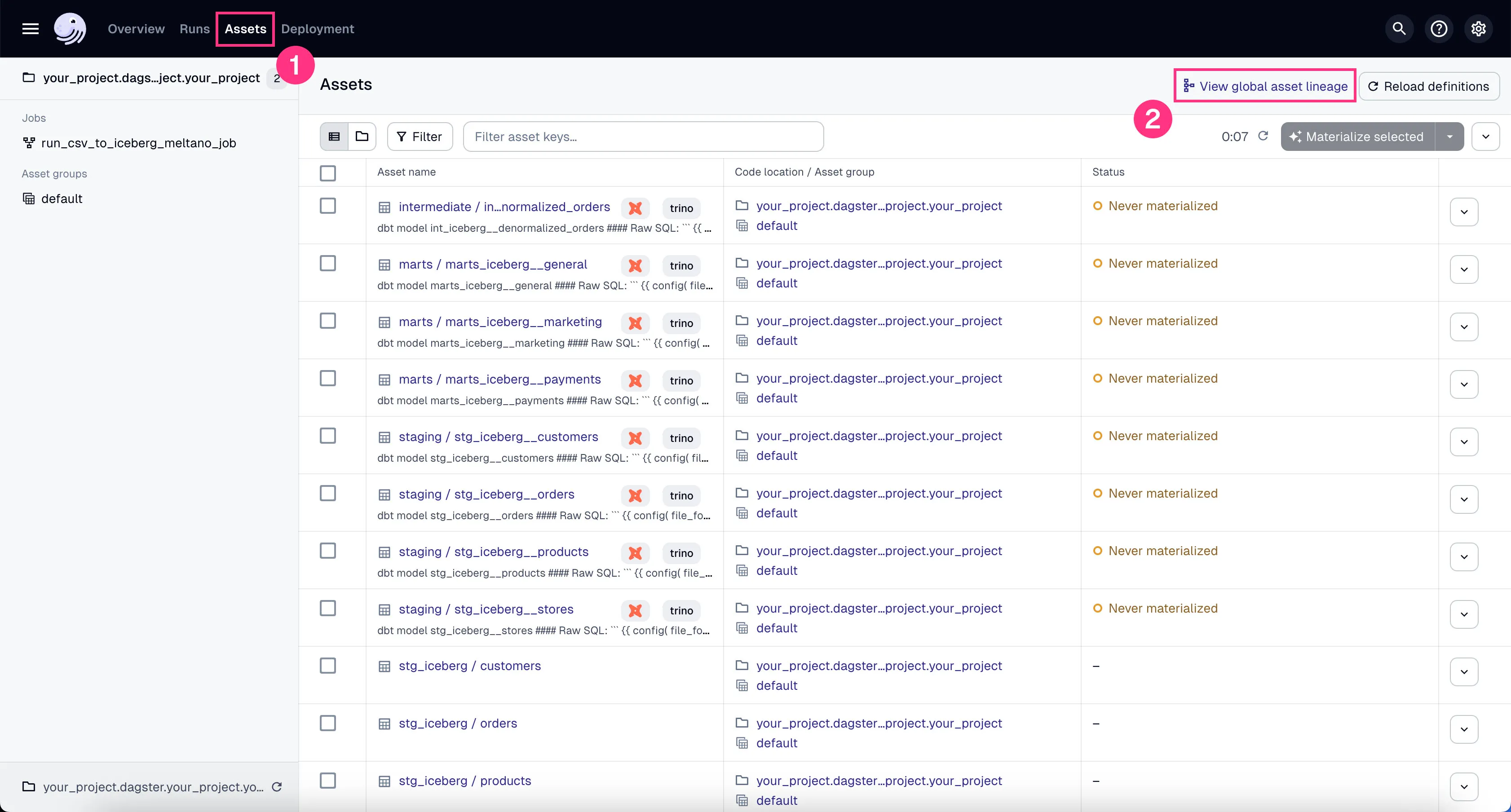Expand actions for marts_iceberg__payments row
Image resolution: width=1511 pixels, height=812 pixels.
tap(1464, 384)
